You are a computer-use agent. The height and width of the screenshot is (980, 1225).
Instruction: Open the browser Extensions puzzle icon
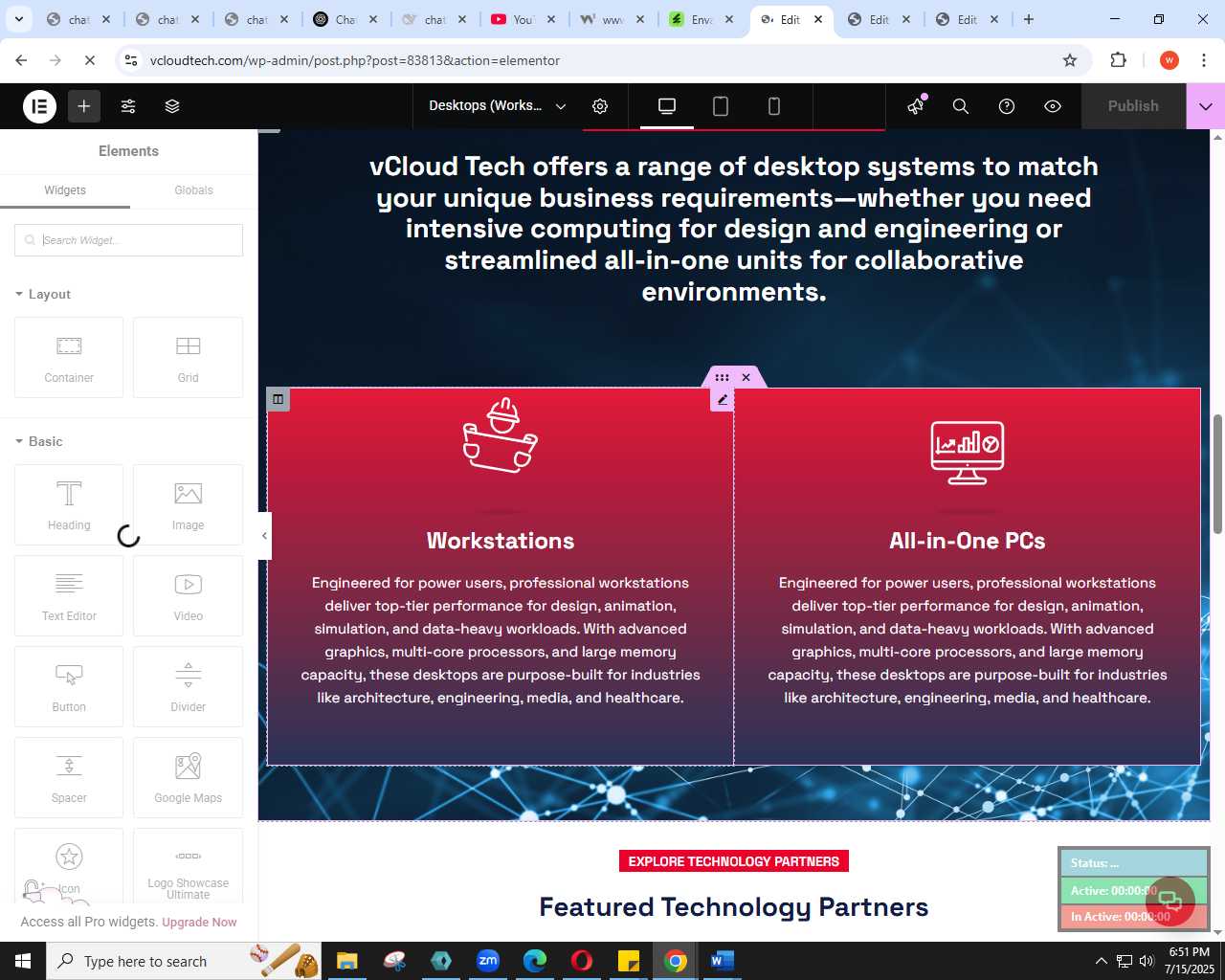click(x=1118, y=60)
